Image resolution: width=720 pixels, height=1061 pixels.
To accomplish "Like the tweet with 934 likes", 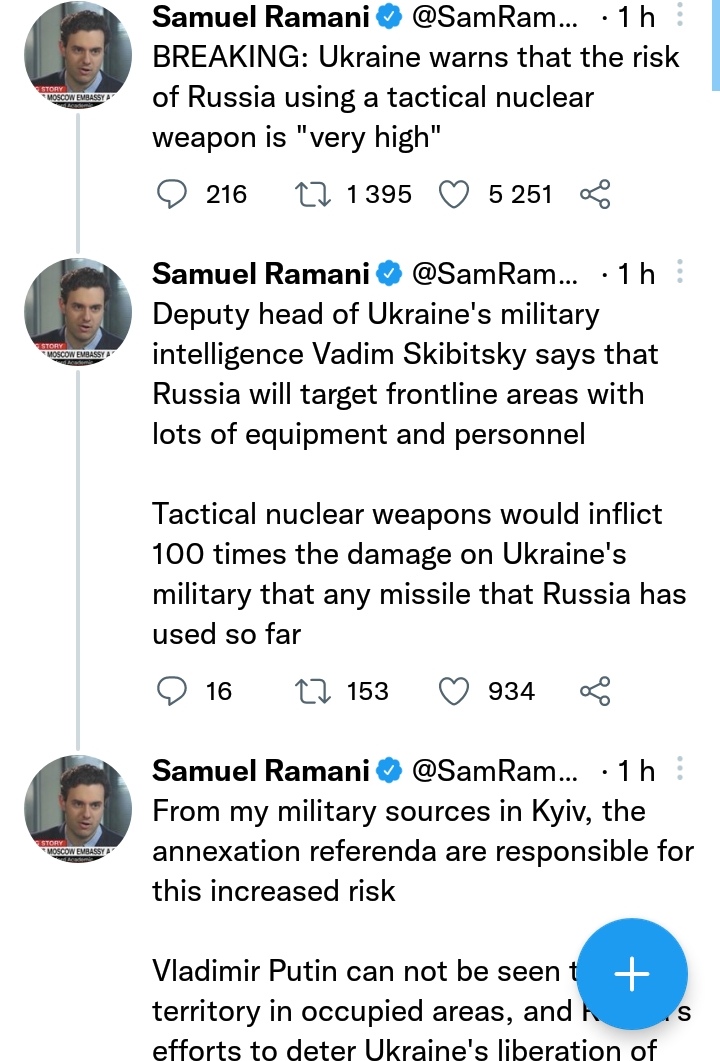I will pos(455,691).
